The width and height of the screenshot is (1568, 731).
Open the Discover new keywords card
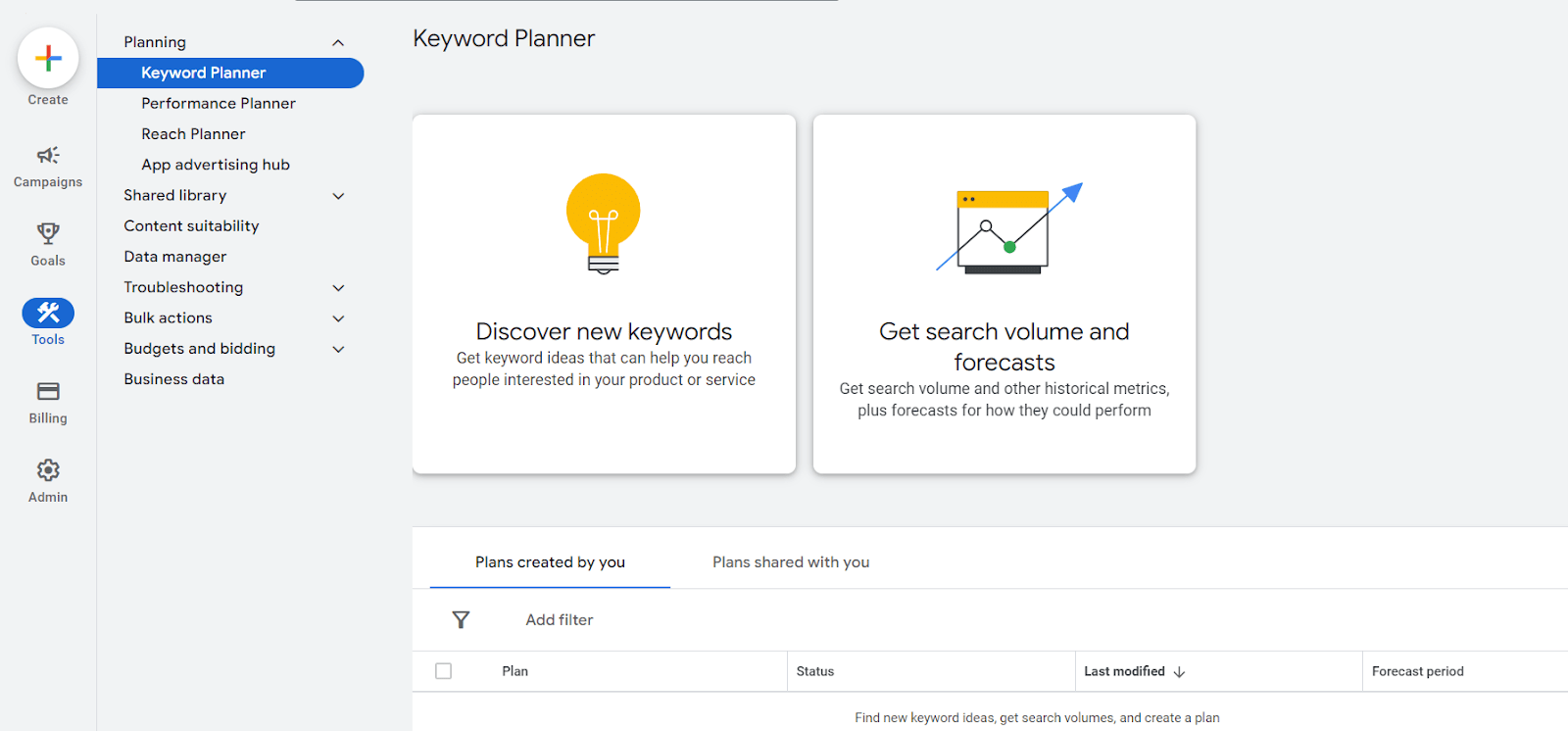tap(604, 294)
